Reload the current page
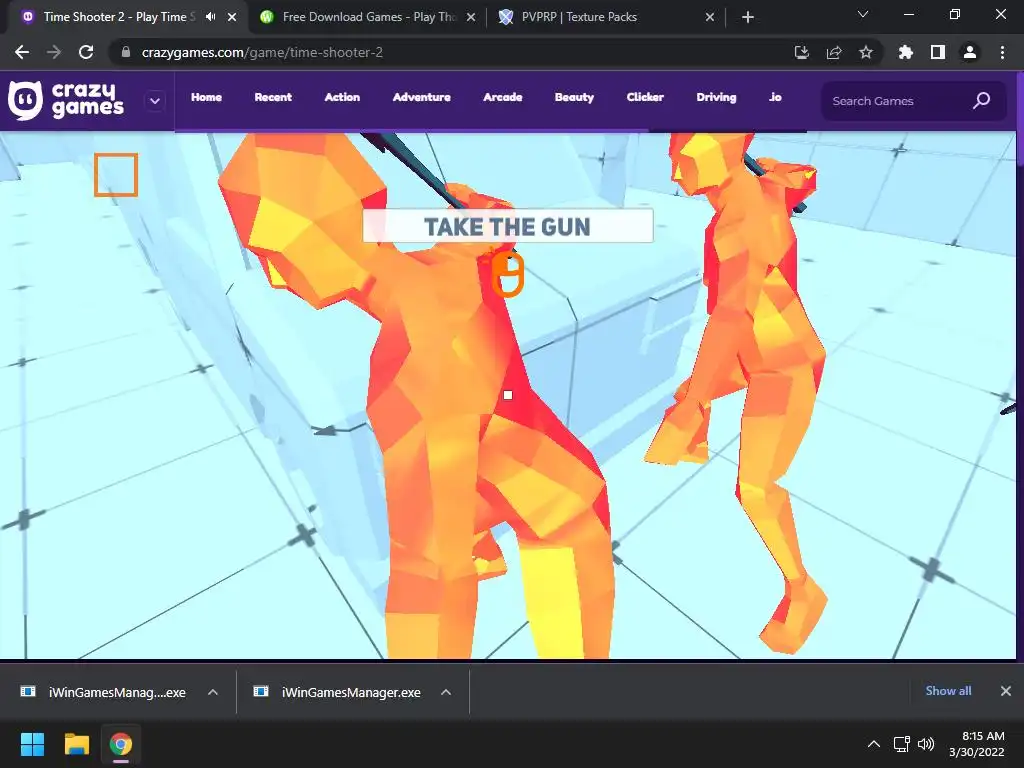 coord(86,52)
